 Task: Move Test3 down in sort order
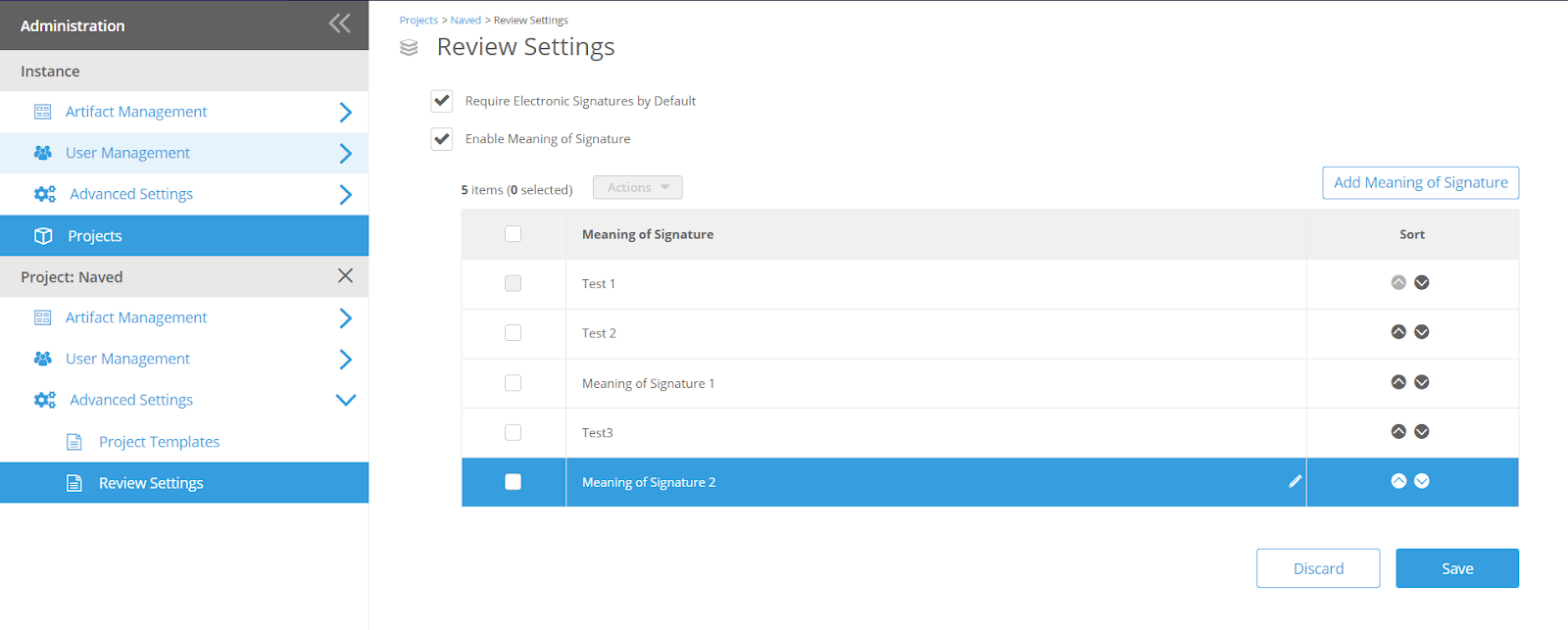(x=1422, y=431)
